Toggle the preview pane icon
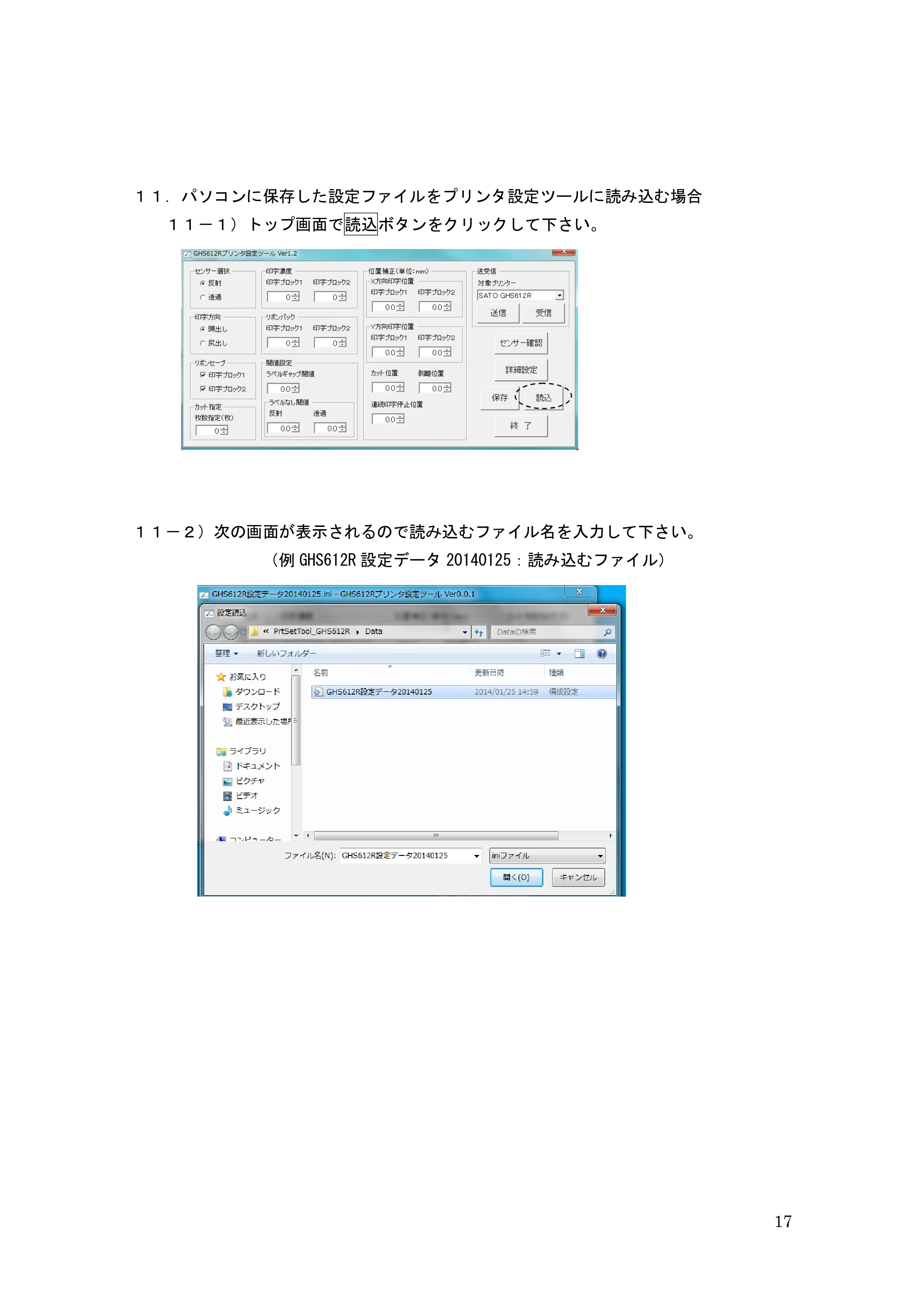Image resolution: width=924 pixels, height=1307 pixels. pos(579,653)
